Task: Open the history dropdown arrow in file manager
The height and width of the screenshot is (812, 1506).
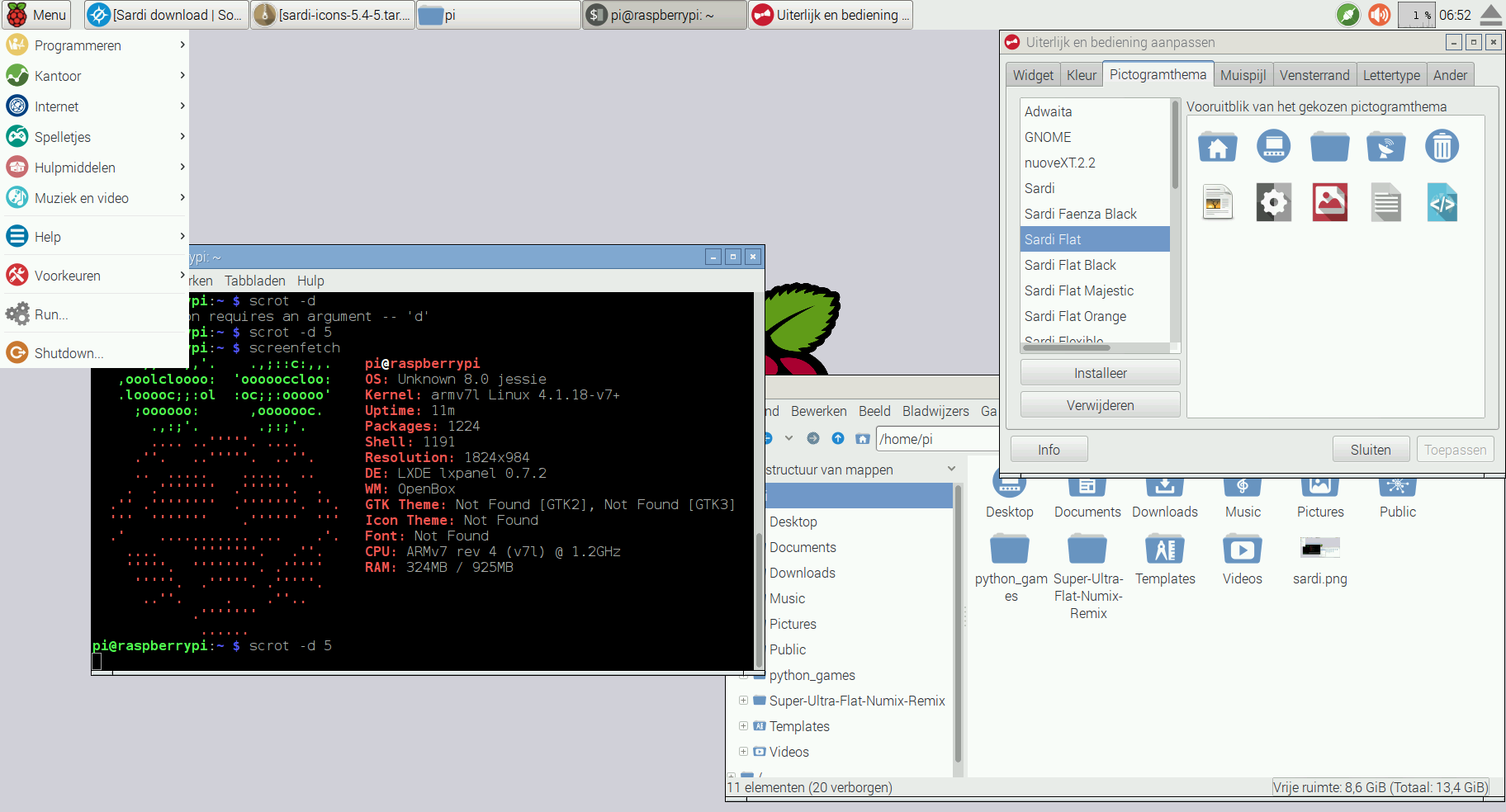Action: tap(789, 438)
